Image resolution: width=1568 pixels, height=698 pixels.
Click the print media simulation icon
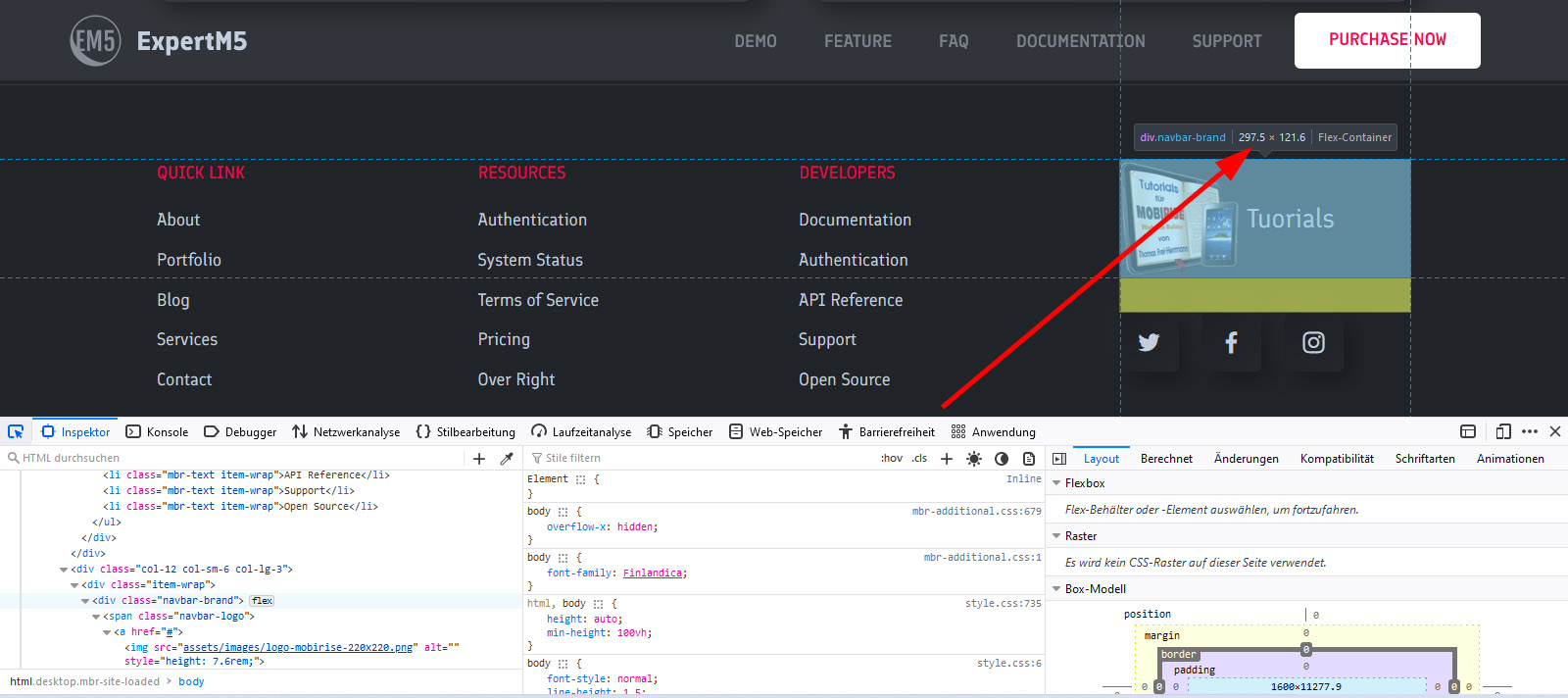pyautogui.click(x=1029, y=459)
